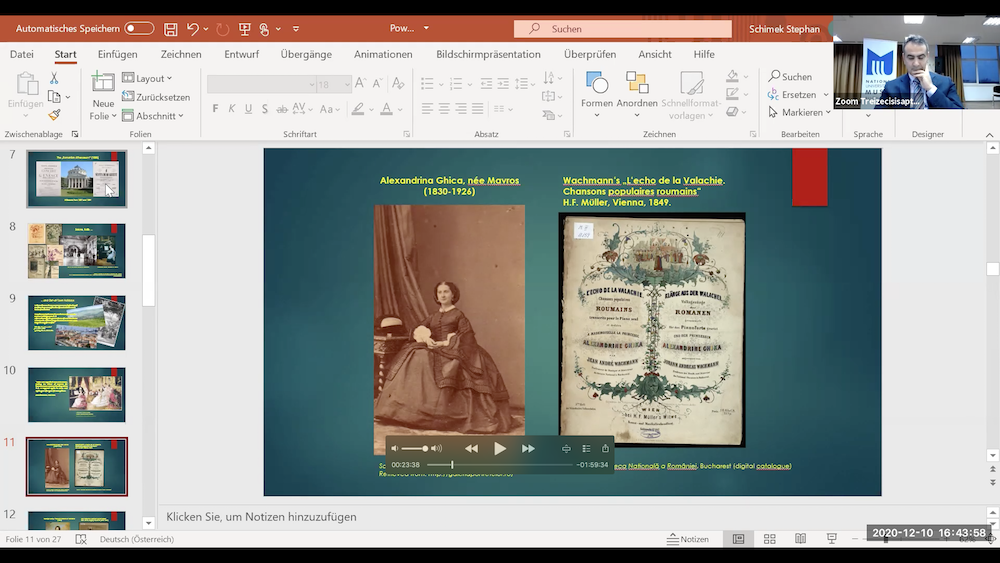1000x563 pixels.
Task: Switch to the Einfügen tab
Action: pos(117,54)
